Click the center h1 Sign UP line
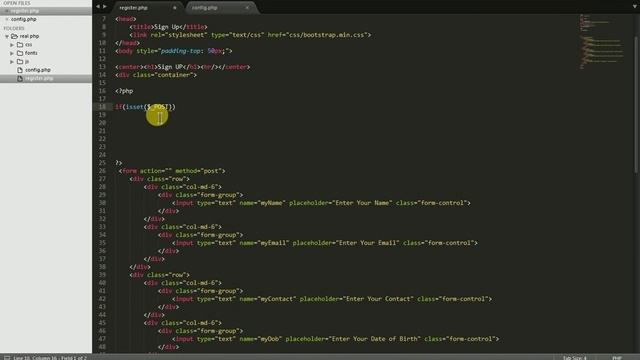 (182, 67)
